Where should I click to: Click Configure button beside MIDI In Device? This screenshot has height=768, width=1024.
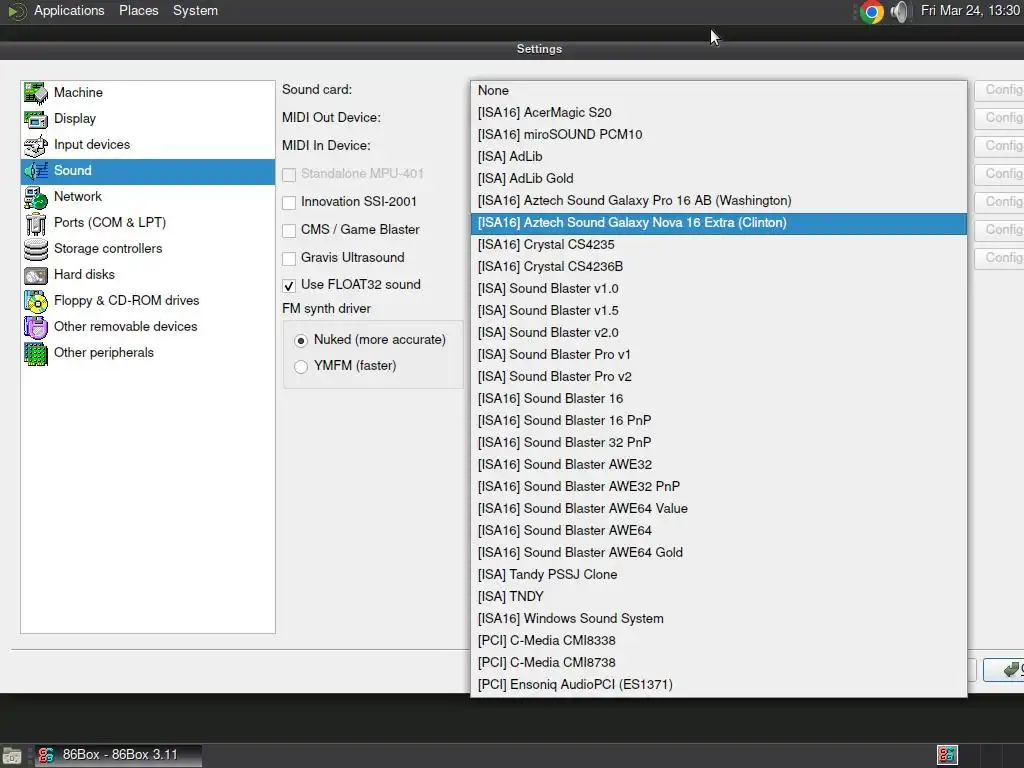[x=999, y=146]
